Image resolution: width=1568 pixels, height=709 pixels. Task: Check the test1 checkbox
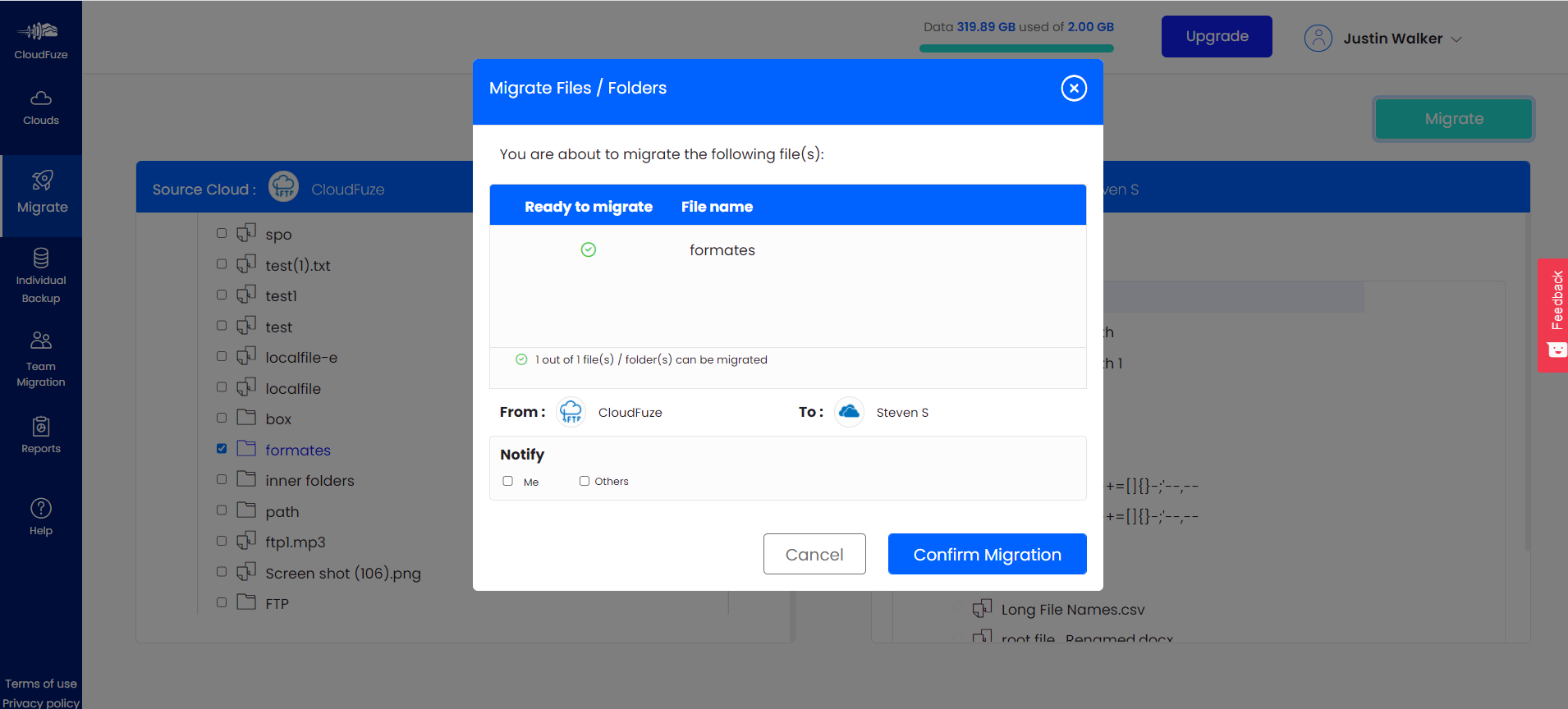tap(222, 295)
